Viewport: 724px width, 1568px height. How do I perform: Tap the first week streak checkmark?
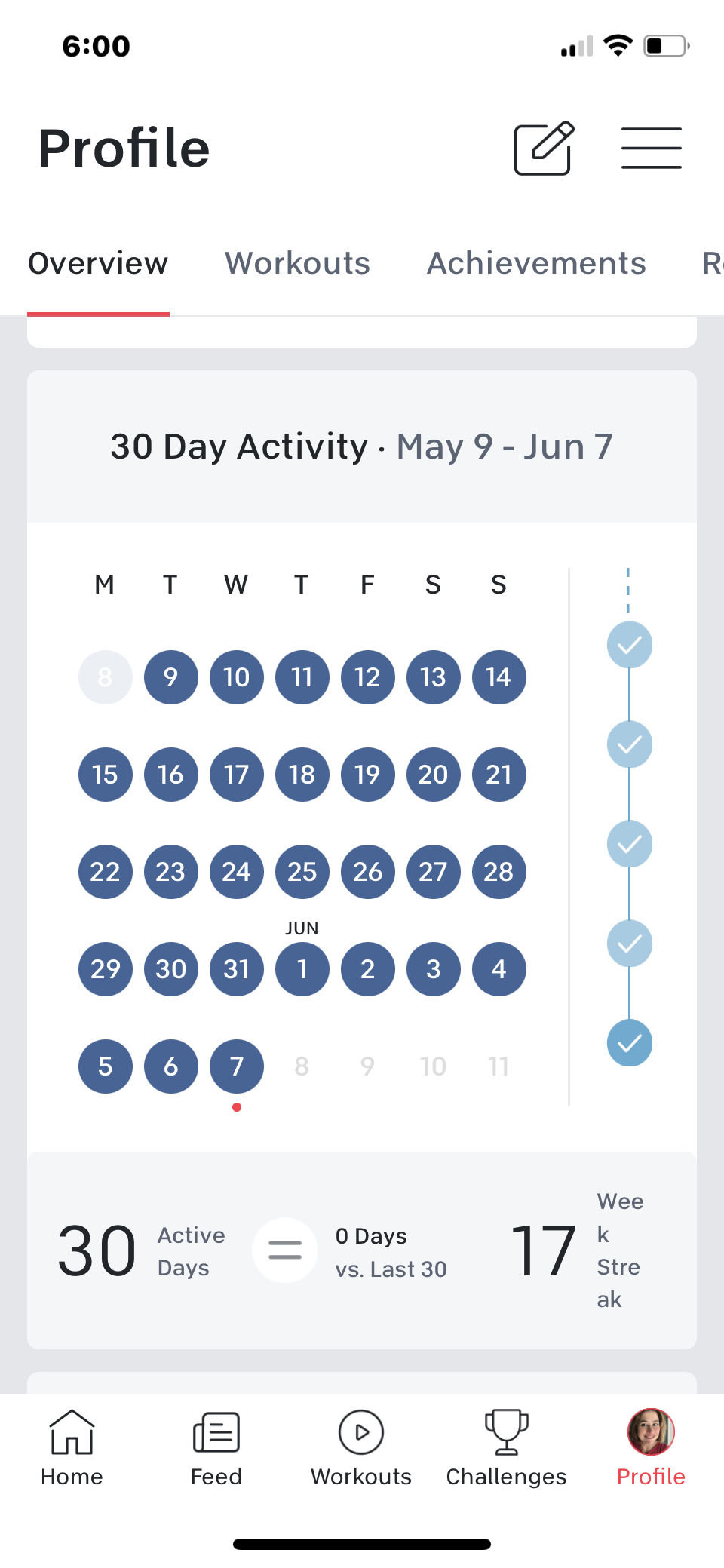tap(630, 645)
